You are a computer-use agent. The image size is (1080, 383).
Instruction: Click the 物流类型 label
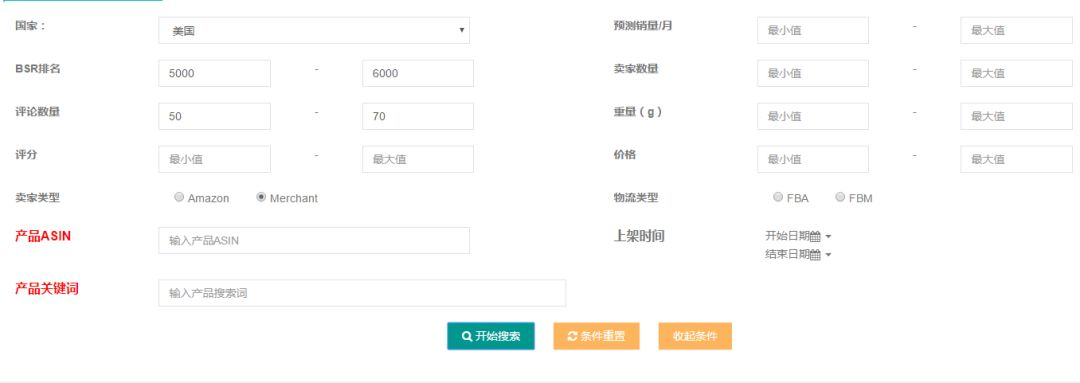(x=636, y=198)
